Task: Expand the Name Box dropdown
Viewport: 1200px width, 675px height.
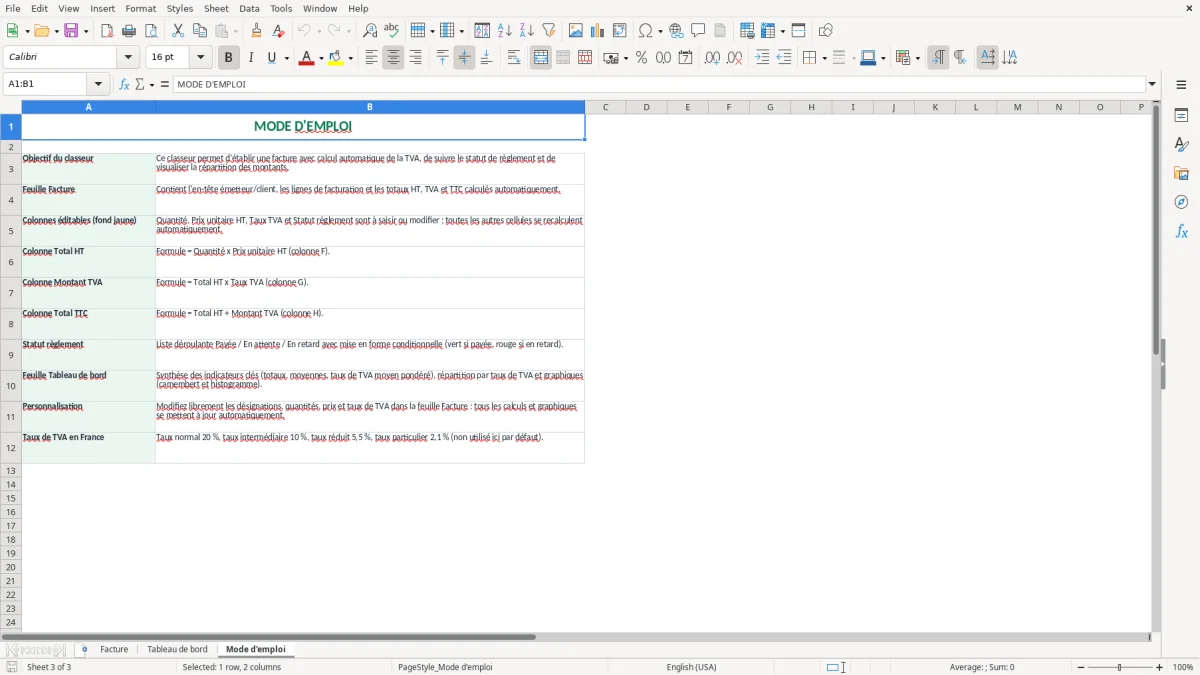Action: 98,84
